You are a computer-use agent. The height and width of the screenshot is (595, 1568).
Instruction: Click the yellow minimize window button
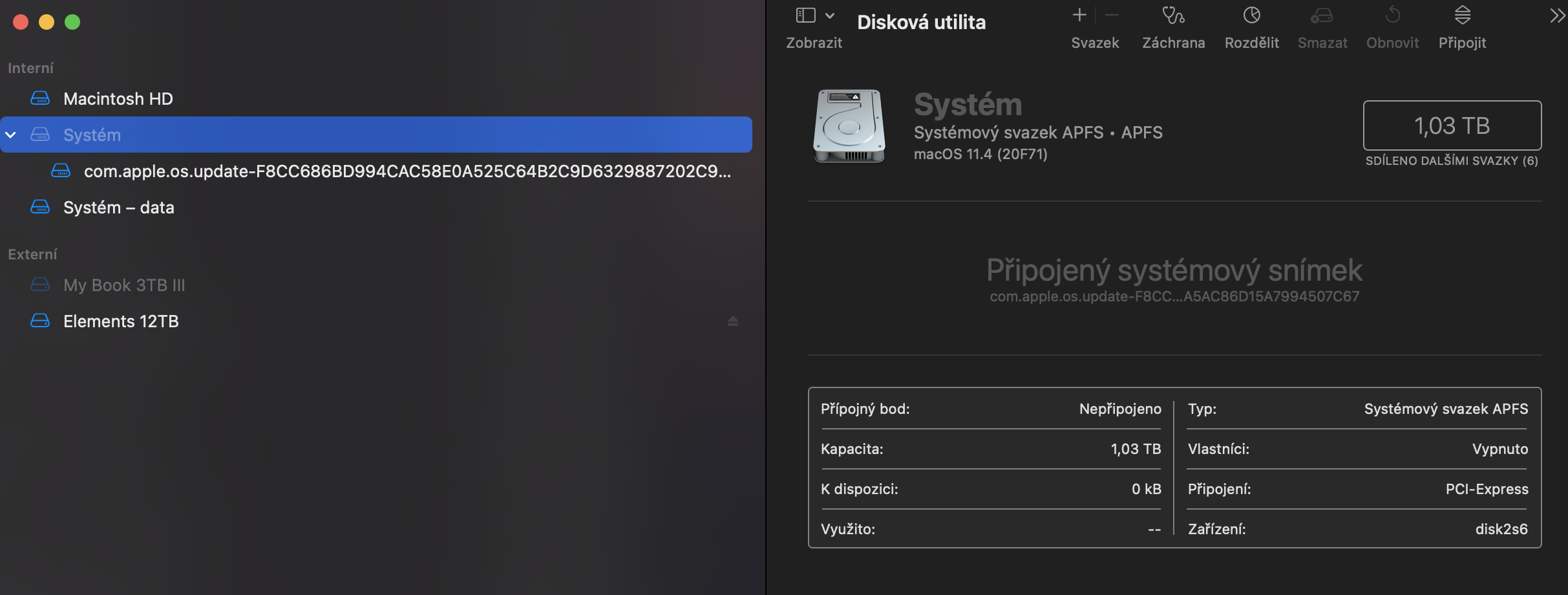47,22
